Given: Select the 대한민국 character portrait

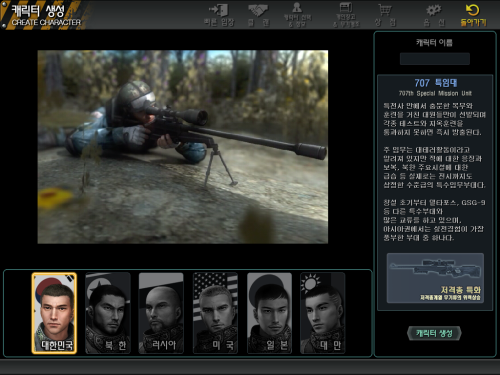Looking at the screenshot, I should pyautogui.click(x=54, y=313).
